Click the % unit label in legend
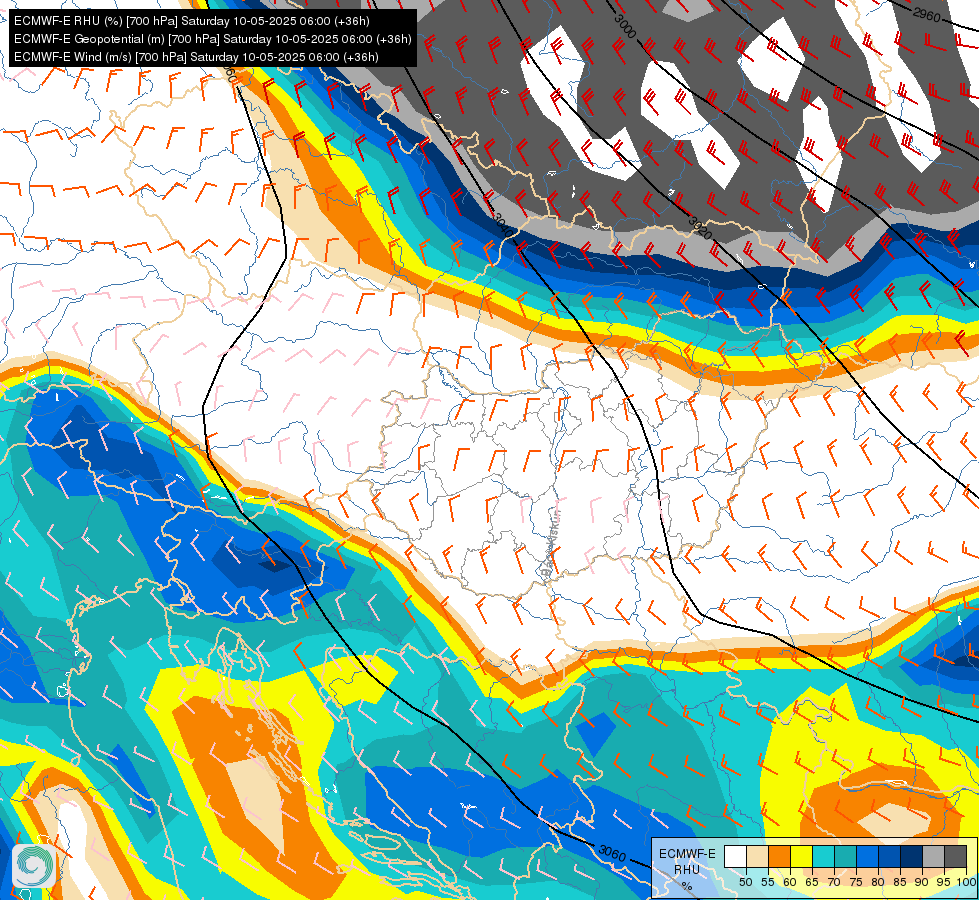Viewport: 979px width, 900px height. click(687, 886)
